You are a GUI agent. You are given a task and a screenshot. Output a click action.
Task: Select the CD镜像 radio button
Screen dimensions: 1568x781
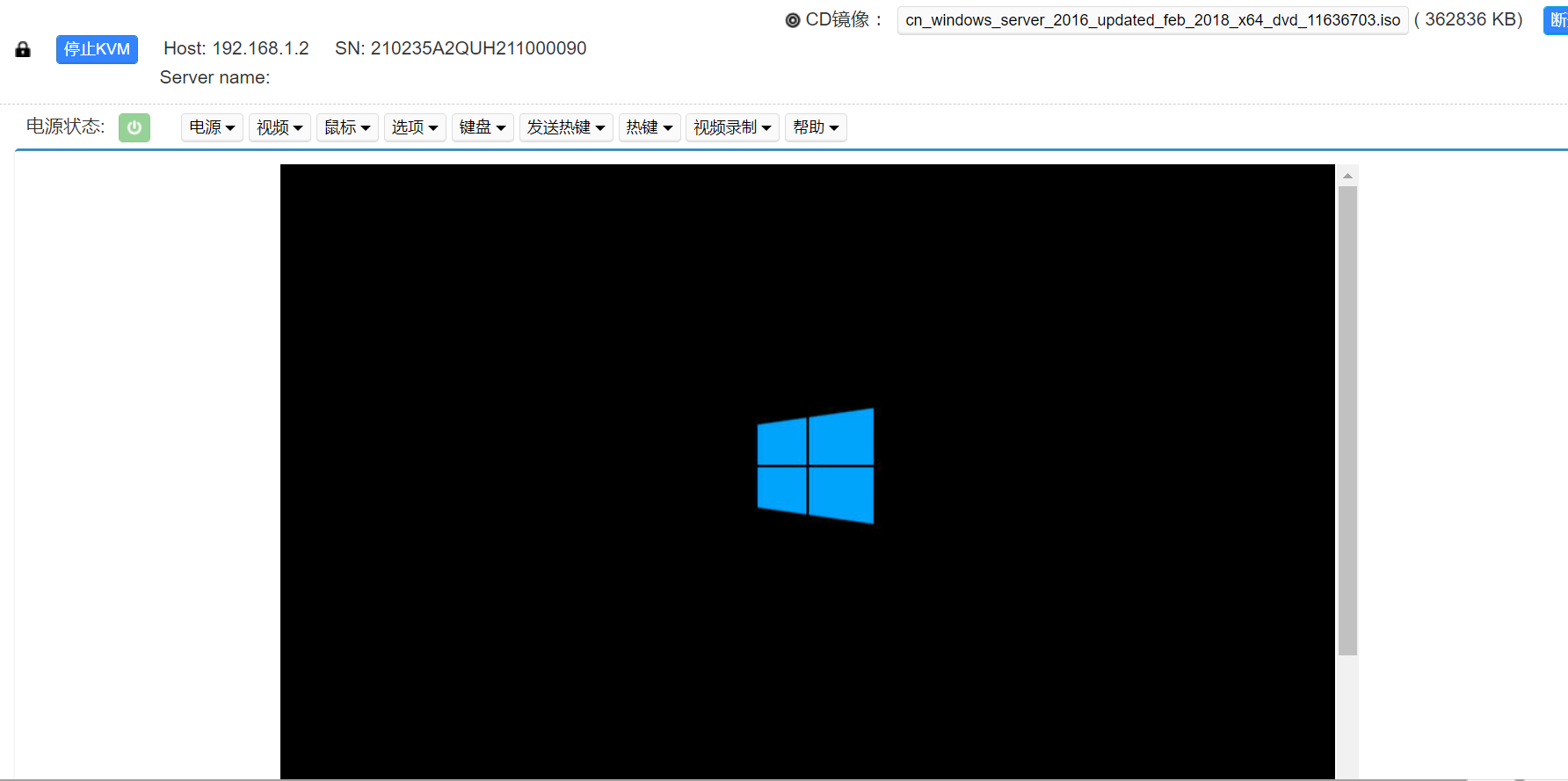793,20
